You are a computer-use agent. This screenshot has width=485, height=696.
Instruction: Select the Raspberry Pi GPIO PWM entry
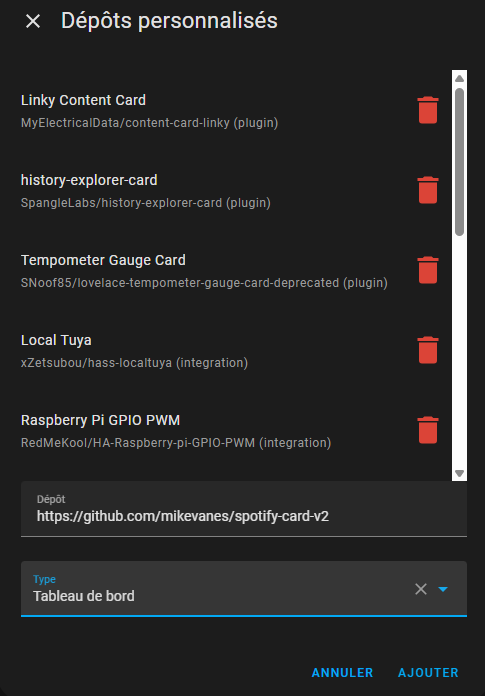point(214,430)
